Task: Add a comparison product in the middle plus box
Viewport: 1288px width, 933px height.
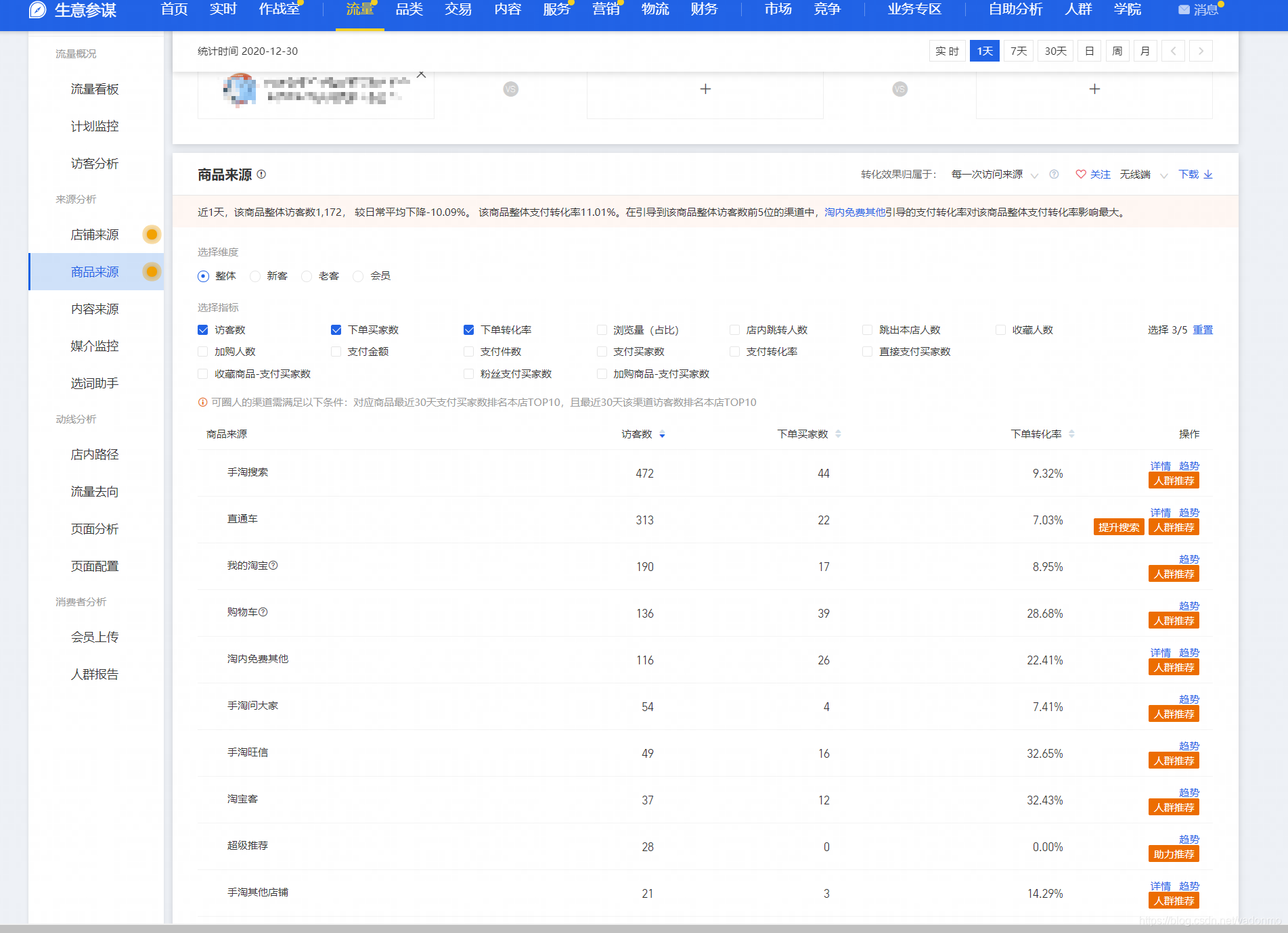Action: point(705,89)
